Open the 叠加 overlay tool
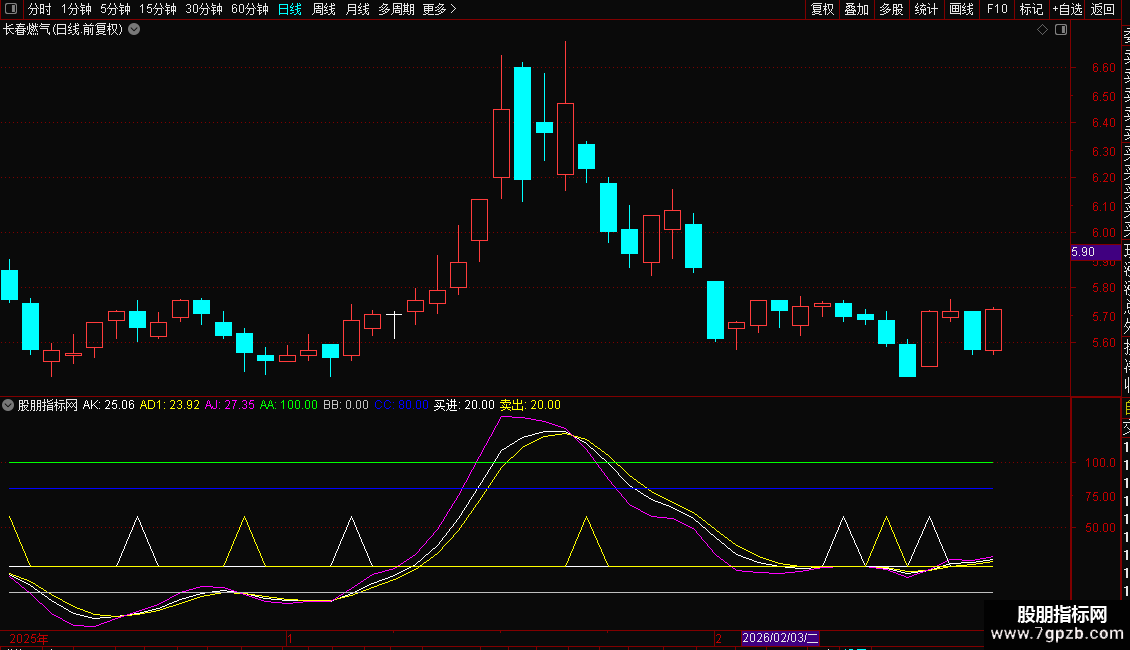The height and width of the screenshot is (650, 1130). tap(856, 9)
